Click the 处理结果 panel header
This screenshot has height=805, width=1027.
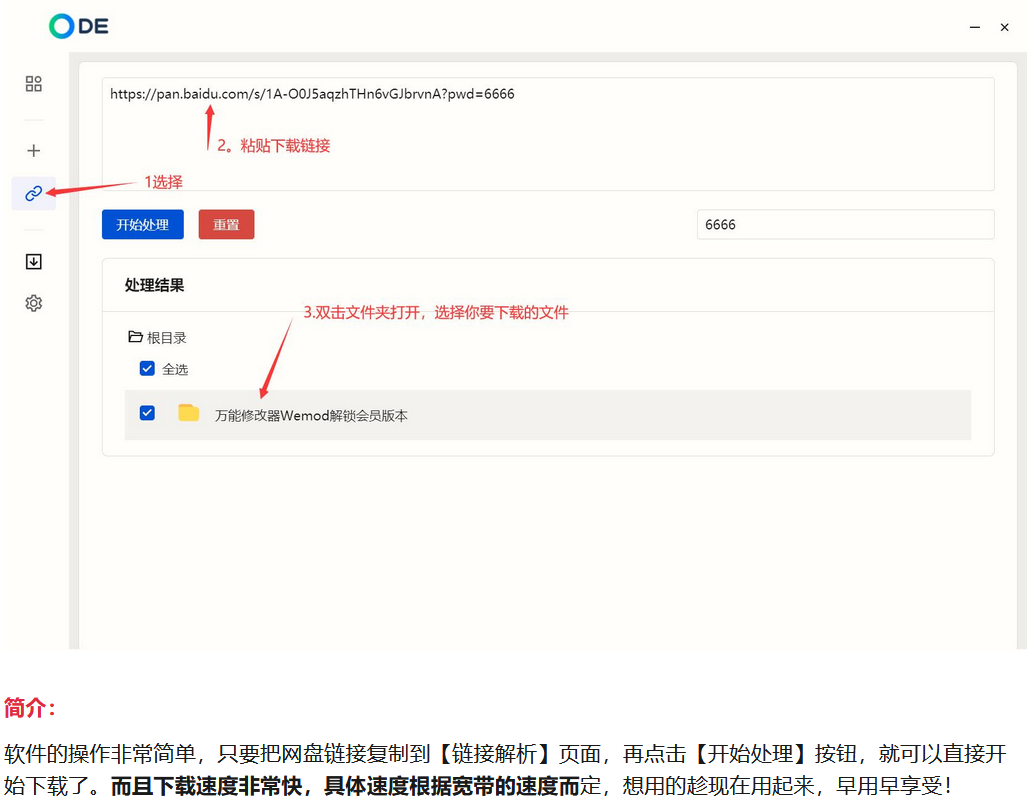pos(155,286)
